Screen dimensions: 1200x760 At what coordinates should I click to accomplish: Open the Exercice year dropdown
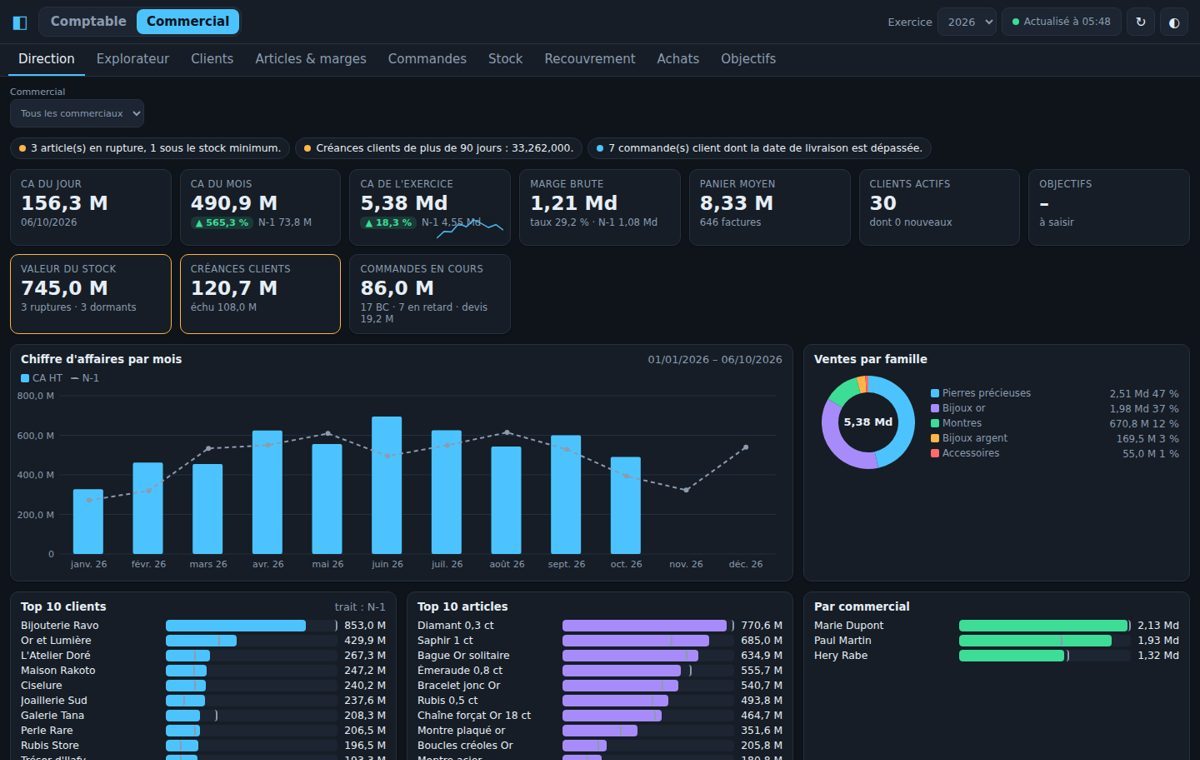point(967,22)
